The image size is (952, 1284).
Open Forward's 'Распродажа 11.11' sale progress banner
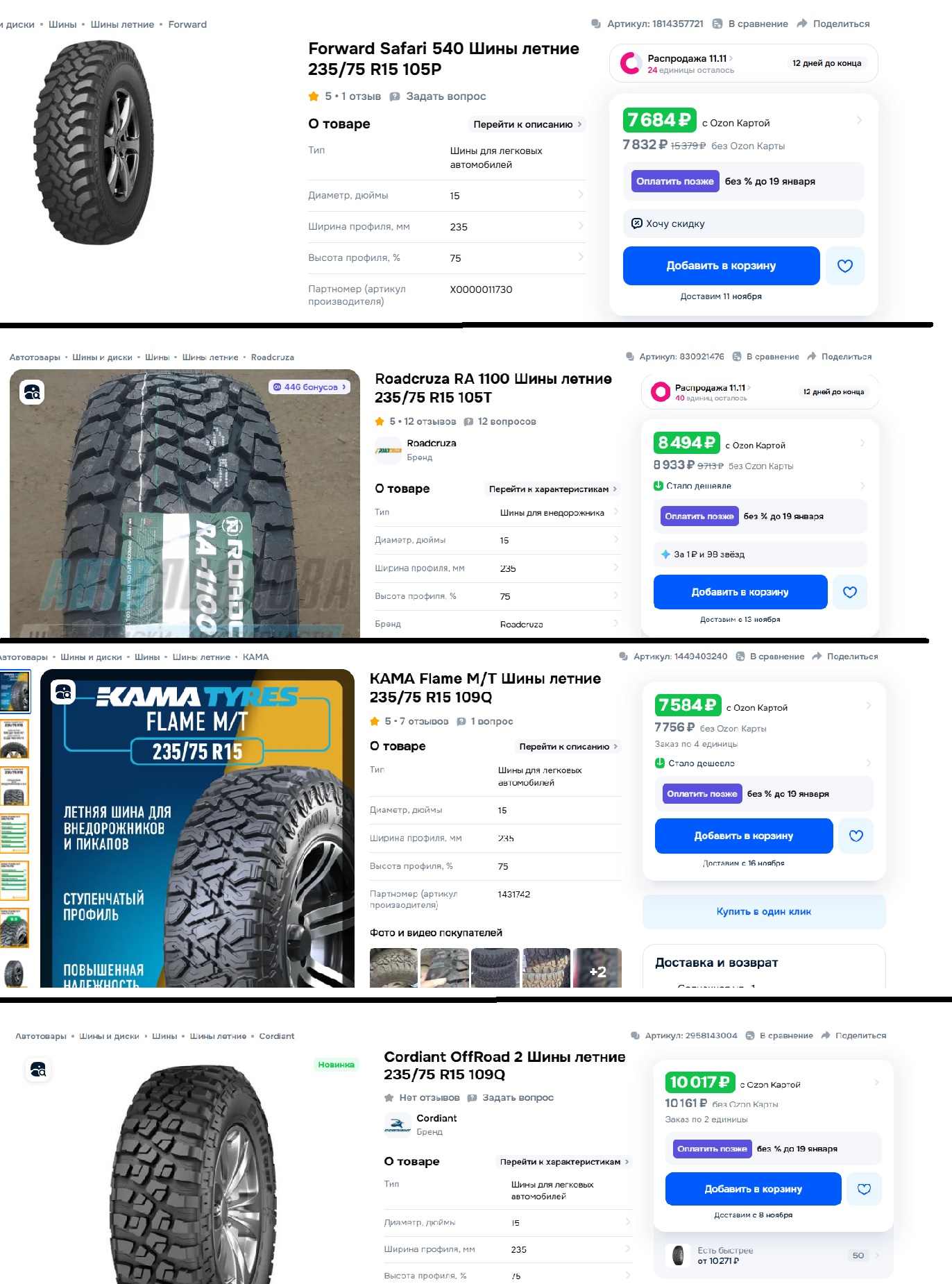[x=743, y=63]
